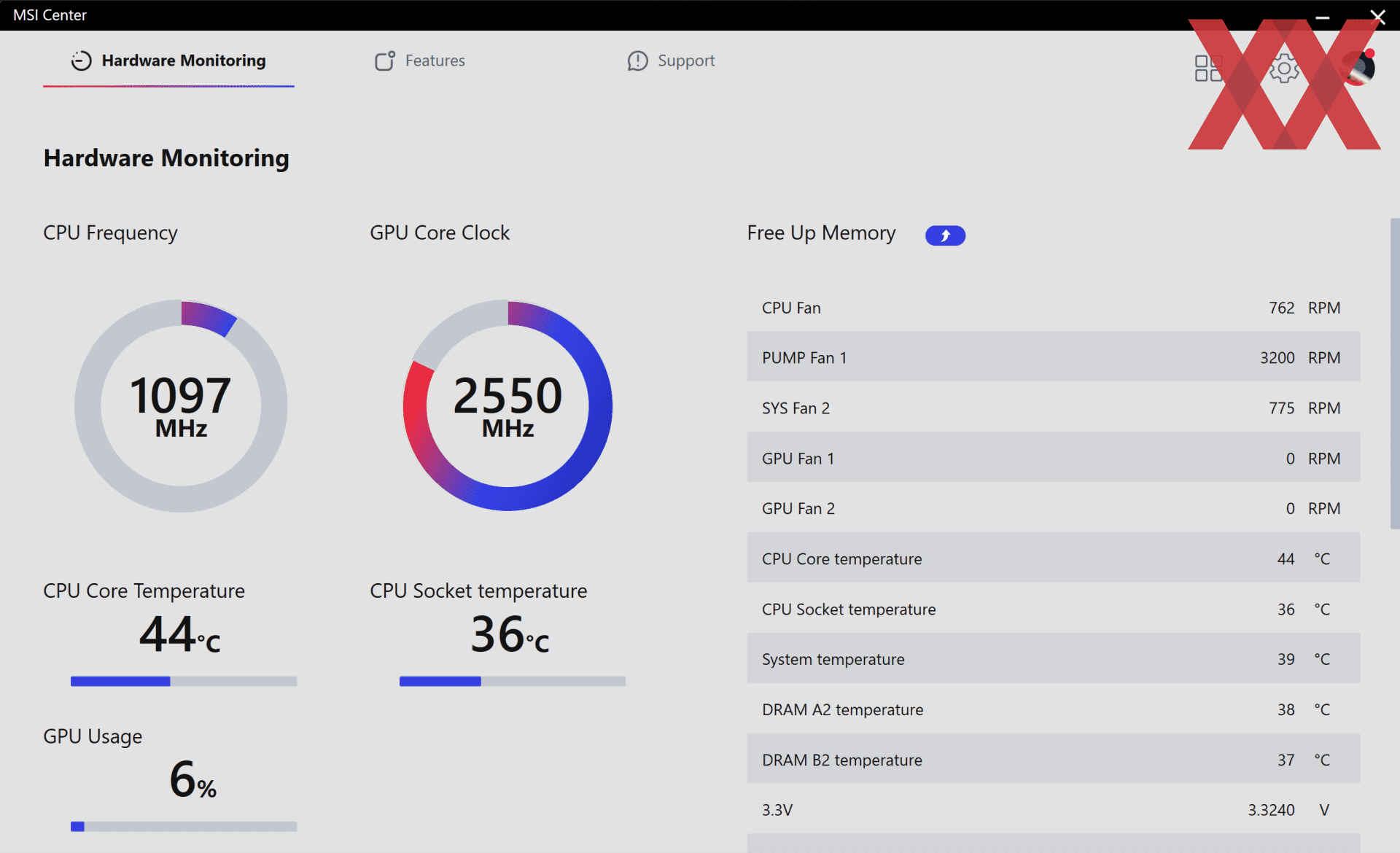Select the CPU Fan row
Viewport: 1400px width, 853px height.
pyautogui.click(x=1053, y=308)
